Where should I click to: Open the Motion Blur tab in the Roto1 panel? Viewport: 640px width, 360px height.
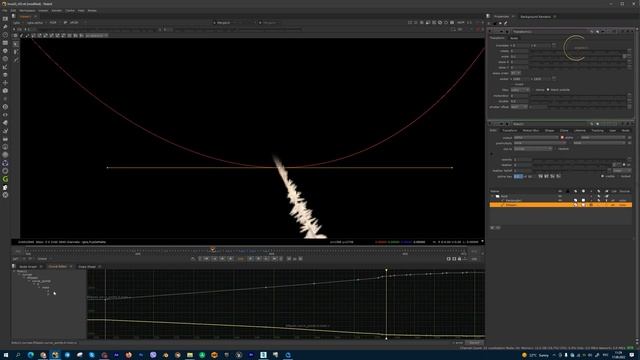click(x=531, y=131)
